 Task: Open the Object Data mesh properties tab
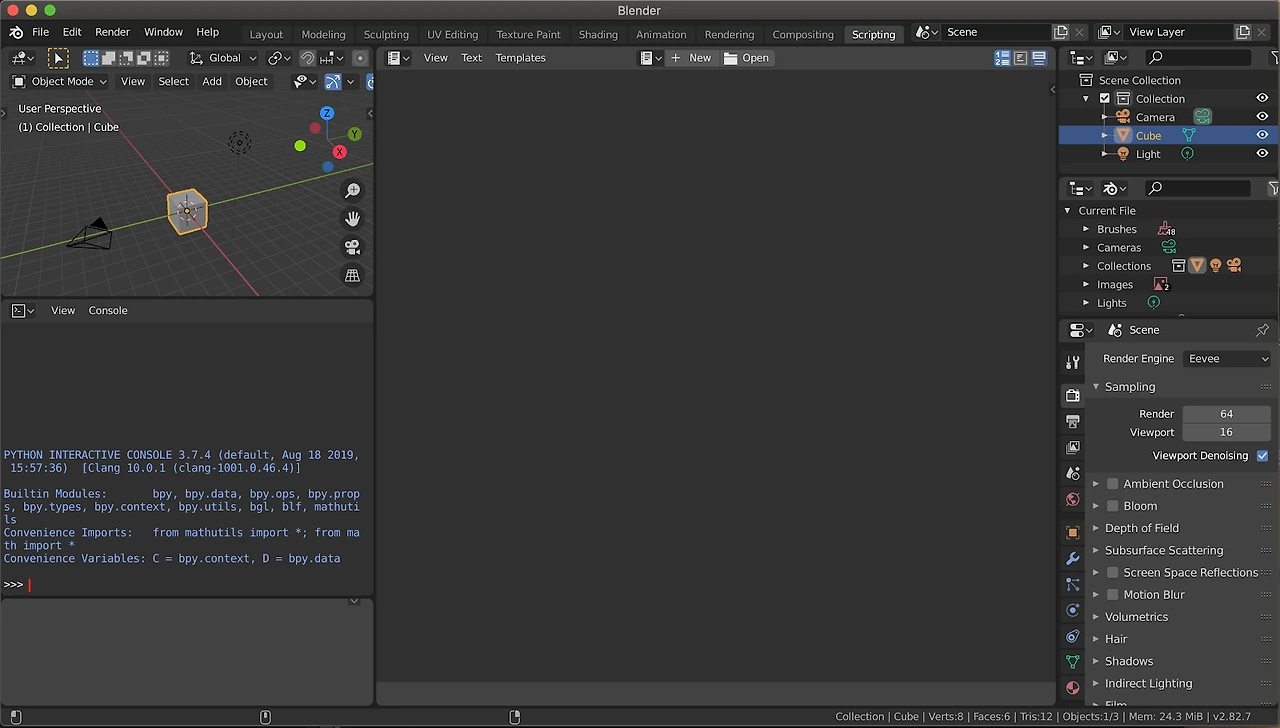[x=1073, y=662]
